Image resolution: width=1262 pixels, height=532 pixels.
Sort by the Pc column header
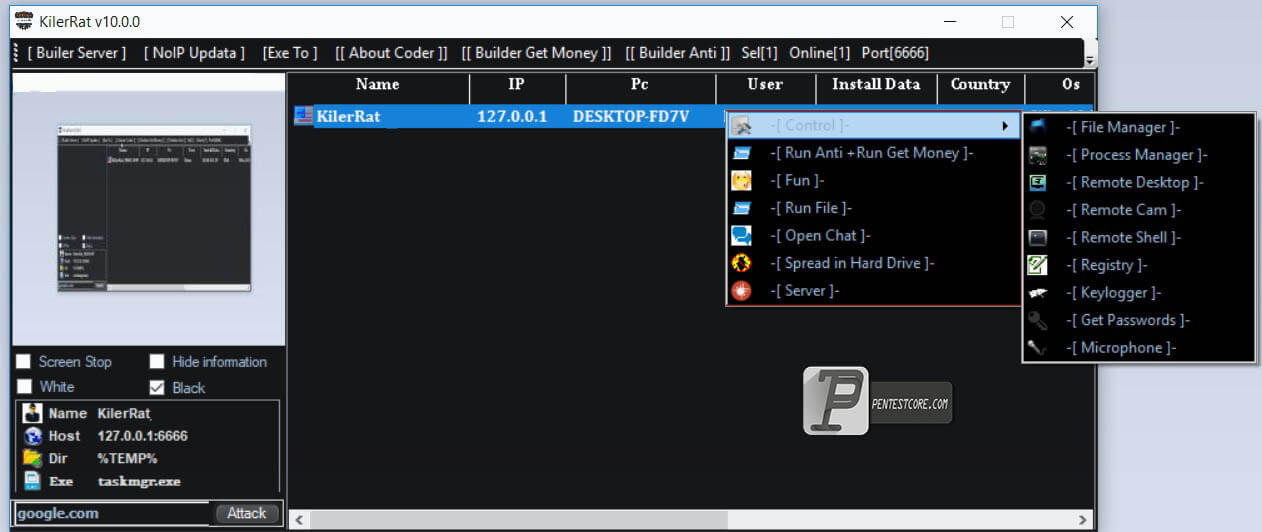click(640, 85)
